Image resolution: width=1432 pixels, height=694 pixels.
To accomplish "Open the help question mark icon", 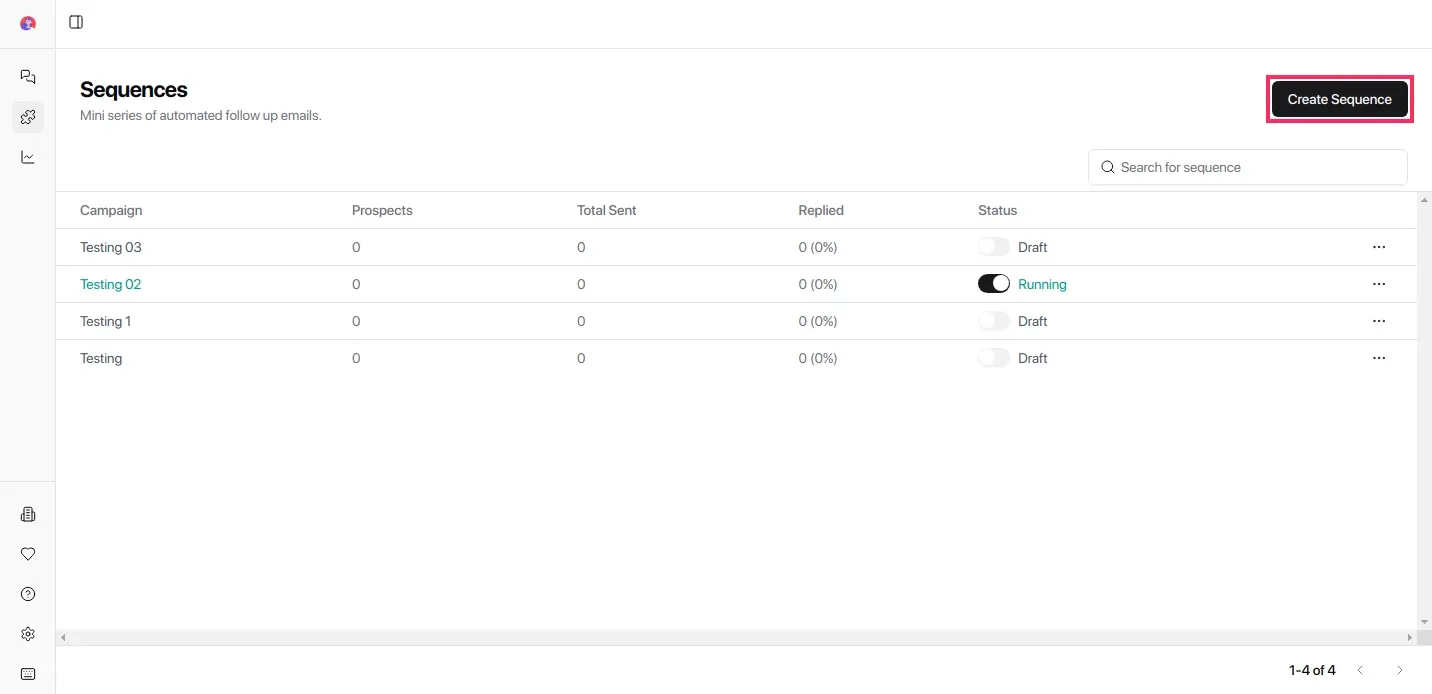I will click(x=28, y=594).
